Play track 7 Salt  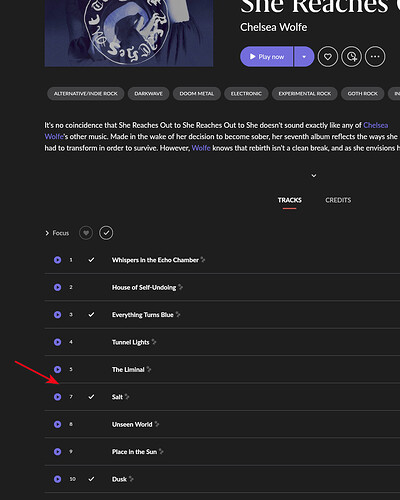tap(58, 397)
